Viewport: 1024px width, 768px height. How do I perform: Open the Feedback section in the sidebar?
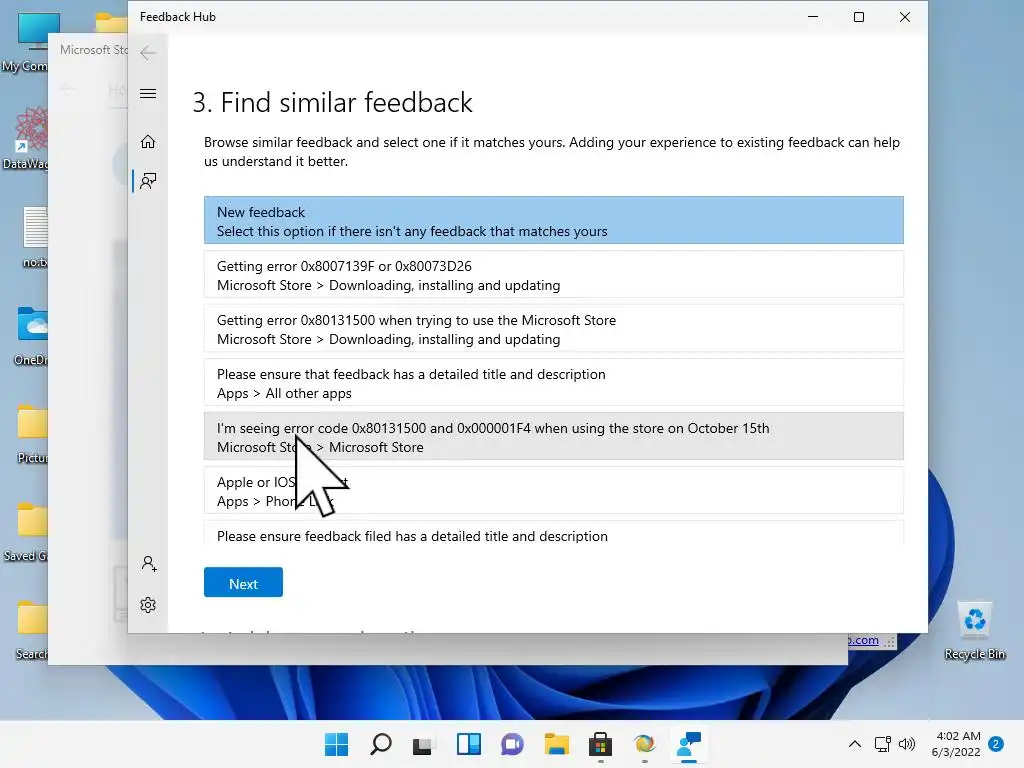148,181
